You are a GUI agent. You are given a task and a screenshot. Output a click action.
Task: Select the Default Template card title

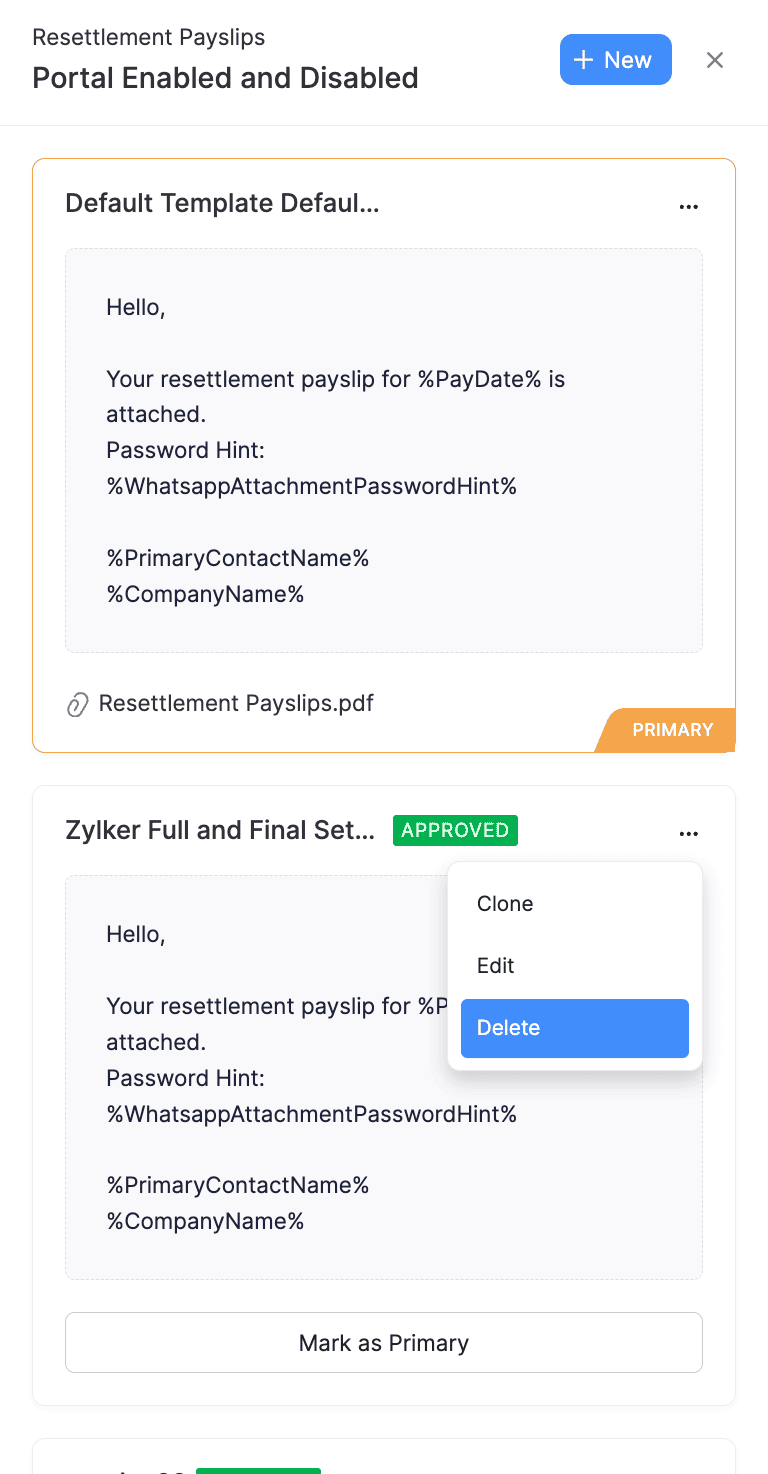coord(221,203)
